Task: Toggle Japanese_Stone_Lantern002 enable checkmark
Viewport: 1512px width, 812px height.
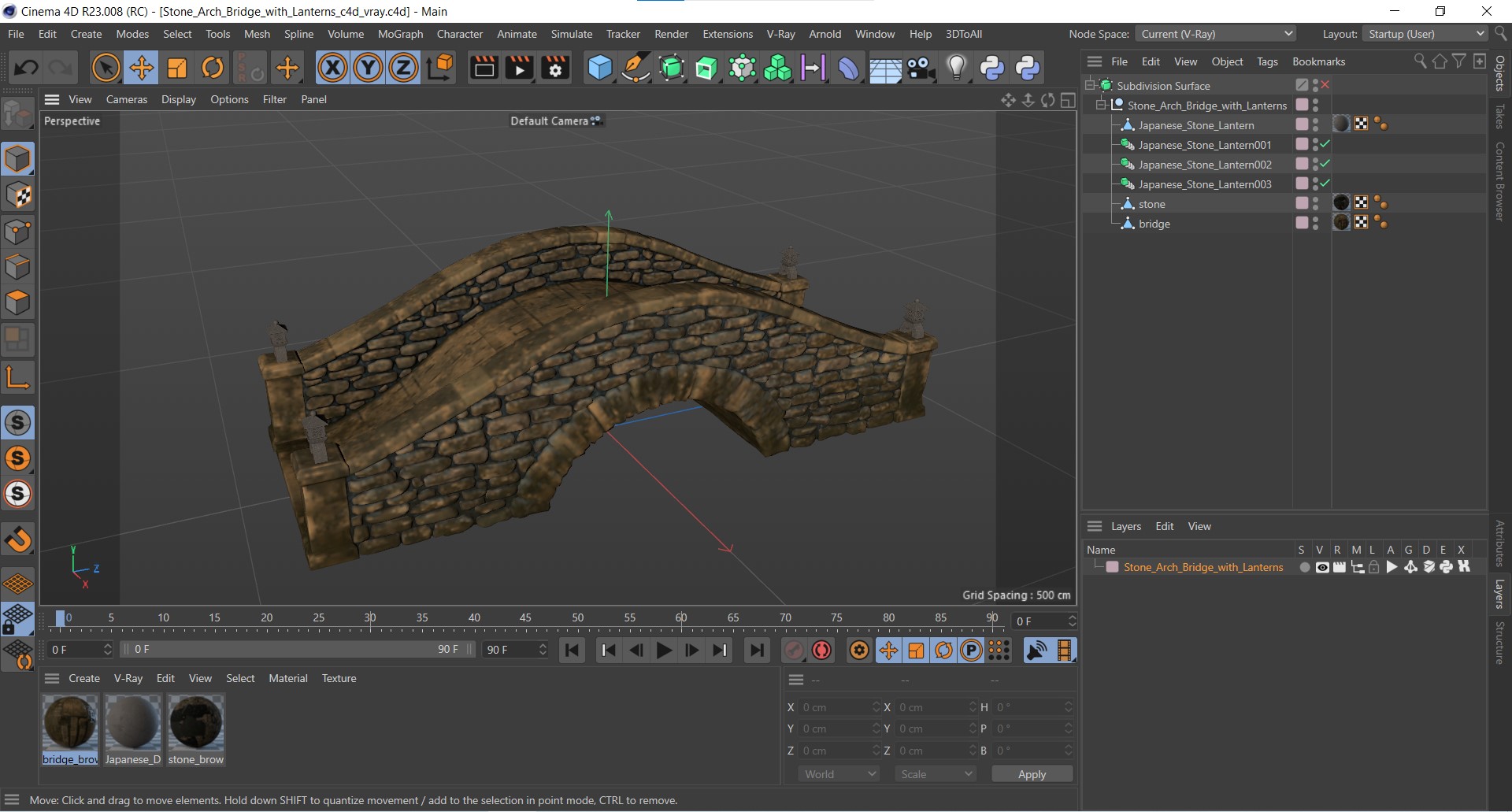Action: click(x=1325, y=164)
